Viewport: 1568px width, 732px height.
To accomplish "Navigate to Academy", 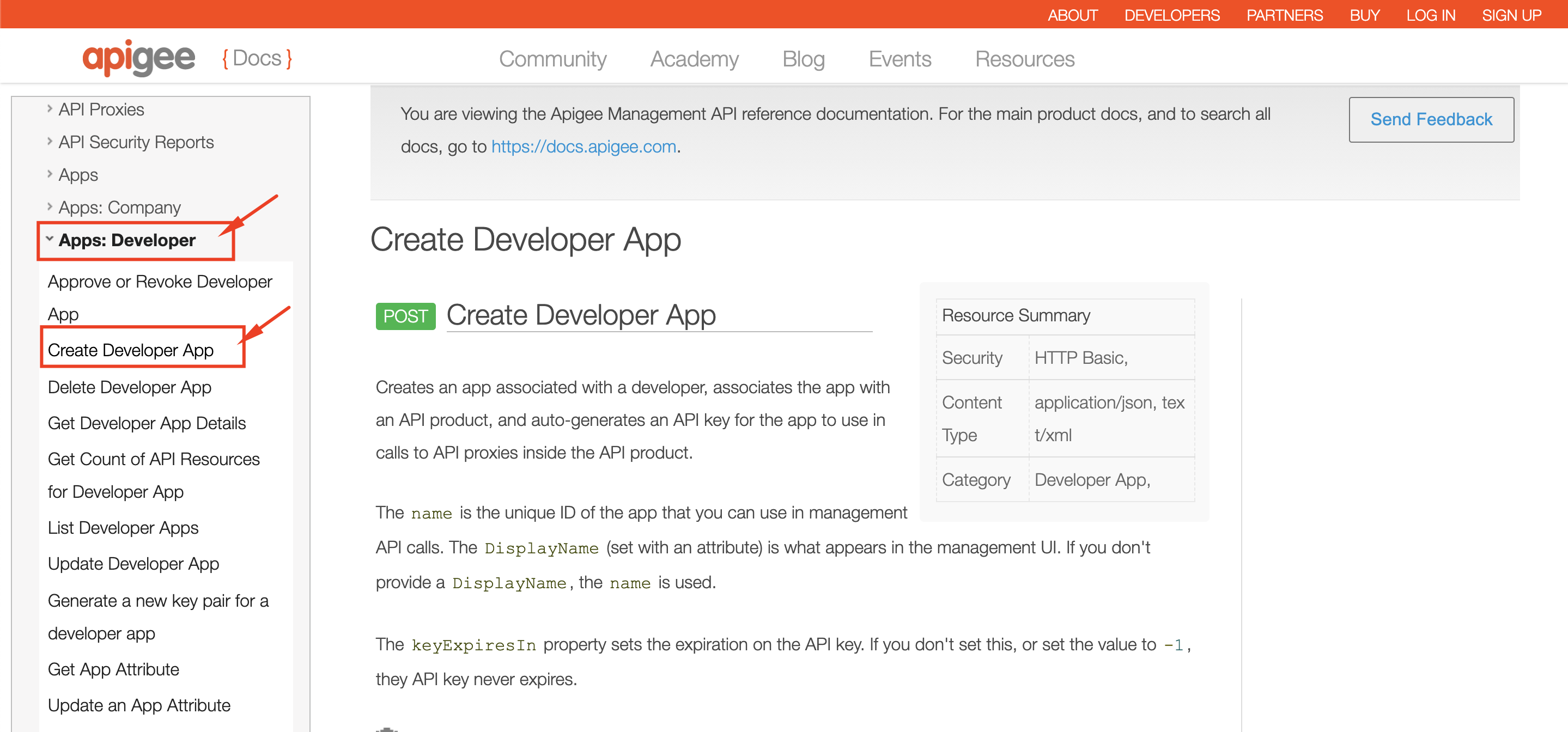I will 694,59.
